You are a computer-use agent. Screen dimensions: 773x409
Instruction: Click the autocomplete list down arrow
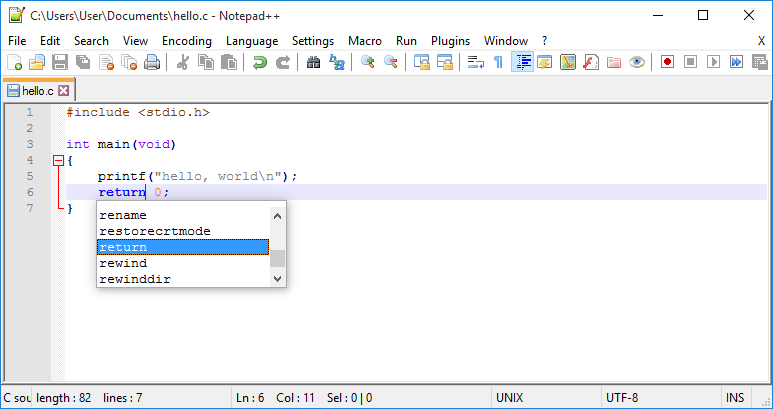click(x=278, y=279)
